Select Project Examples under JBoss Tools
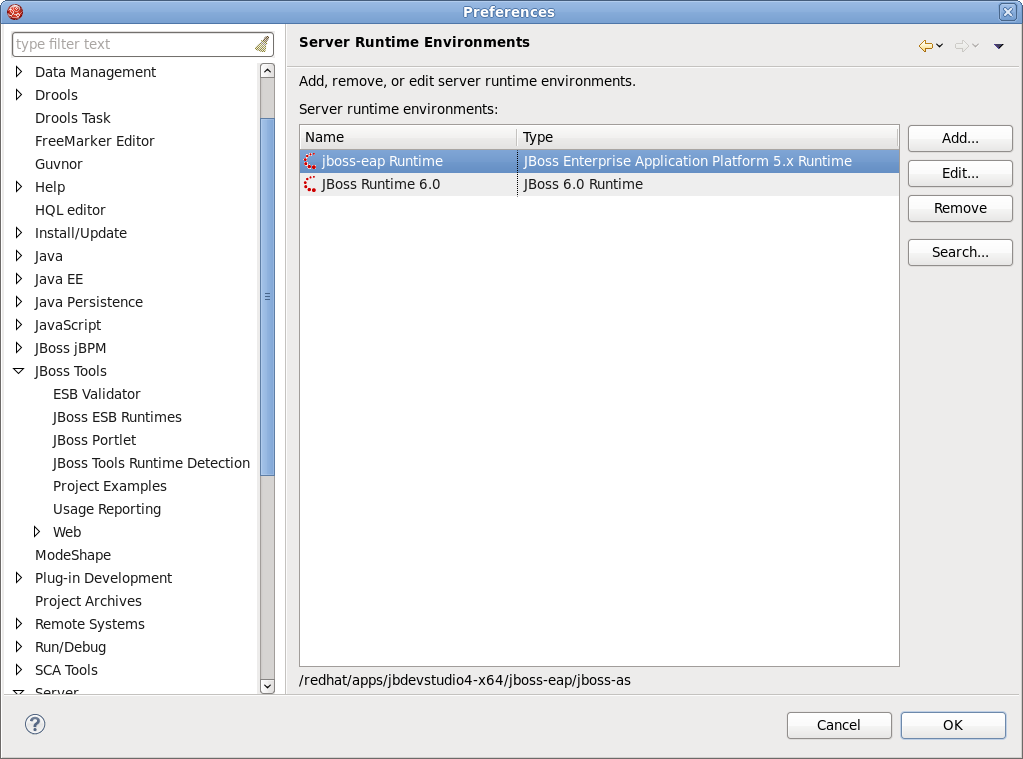Image resolution: width=1023 pixels, height=759 pixels. pyautogui.click(x=110, y=485)
